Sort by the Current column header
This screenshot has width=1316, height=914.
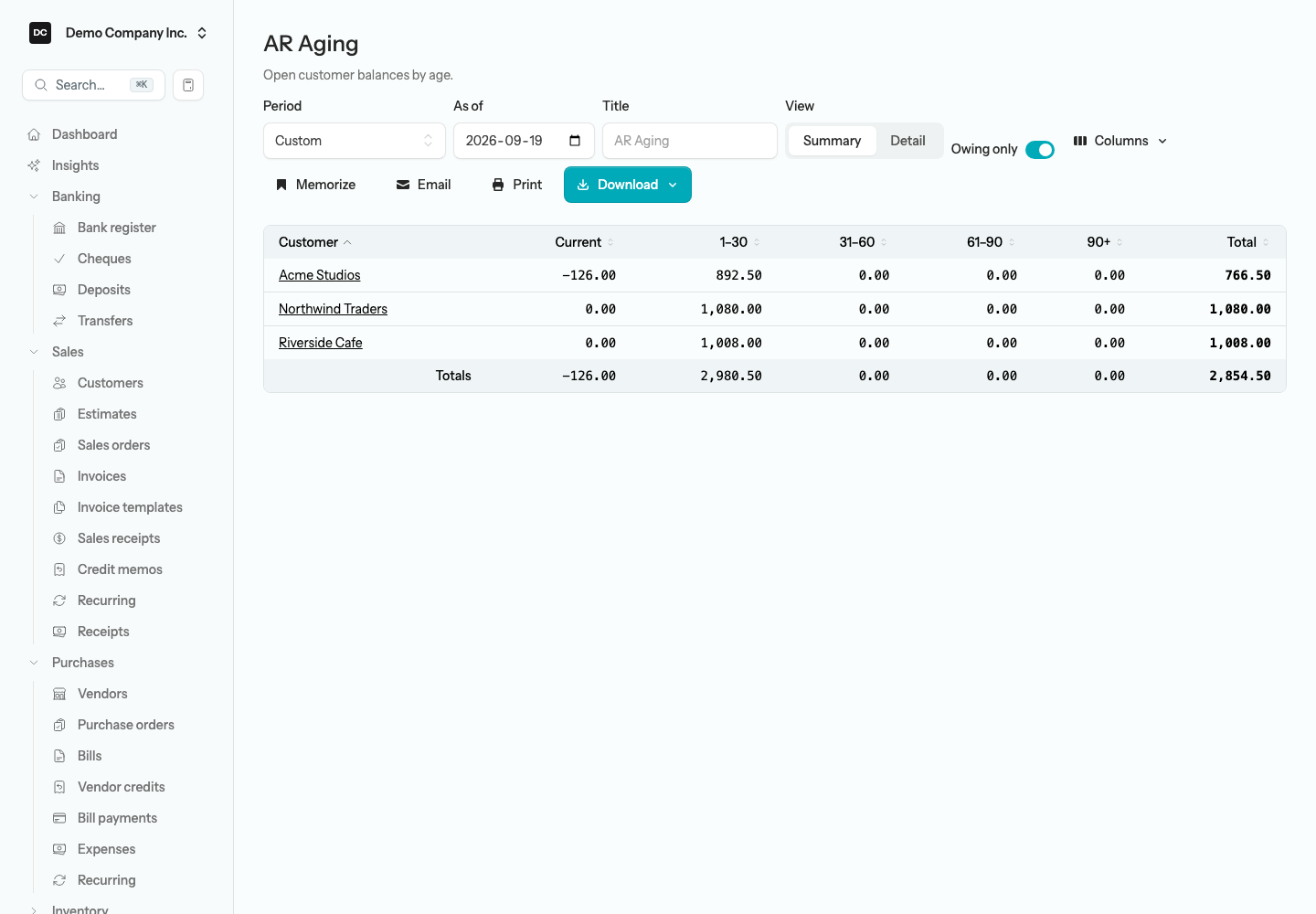[x=585, y=242]
